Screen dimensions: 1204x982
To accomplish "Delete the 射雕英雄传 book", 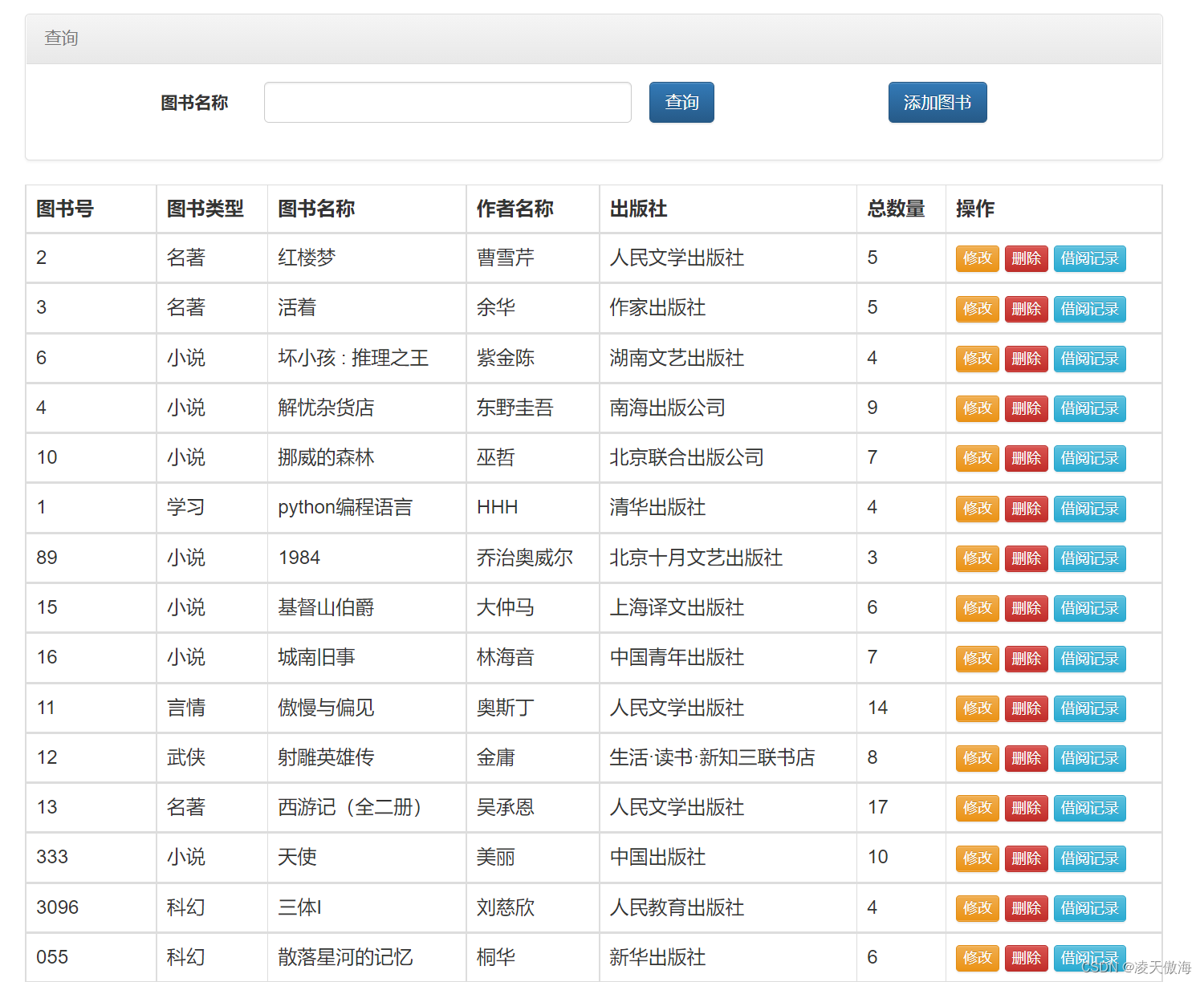I will coord(1027,758).
